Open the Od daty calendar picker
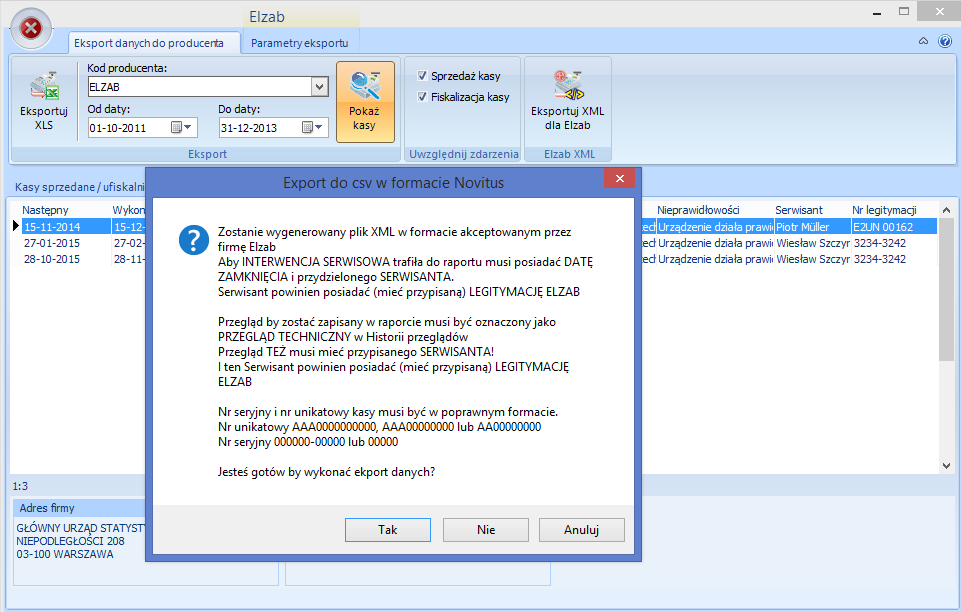The width and height of the screenshot is (961, 612). click(x=182, y=127)
